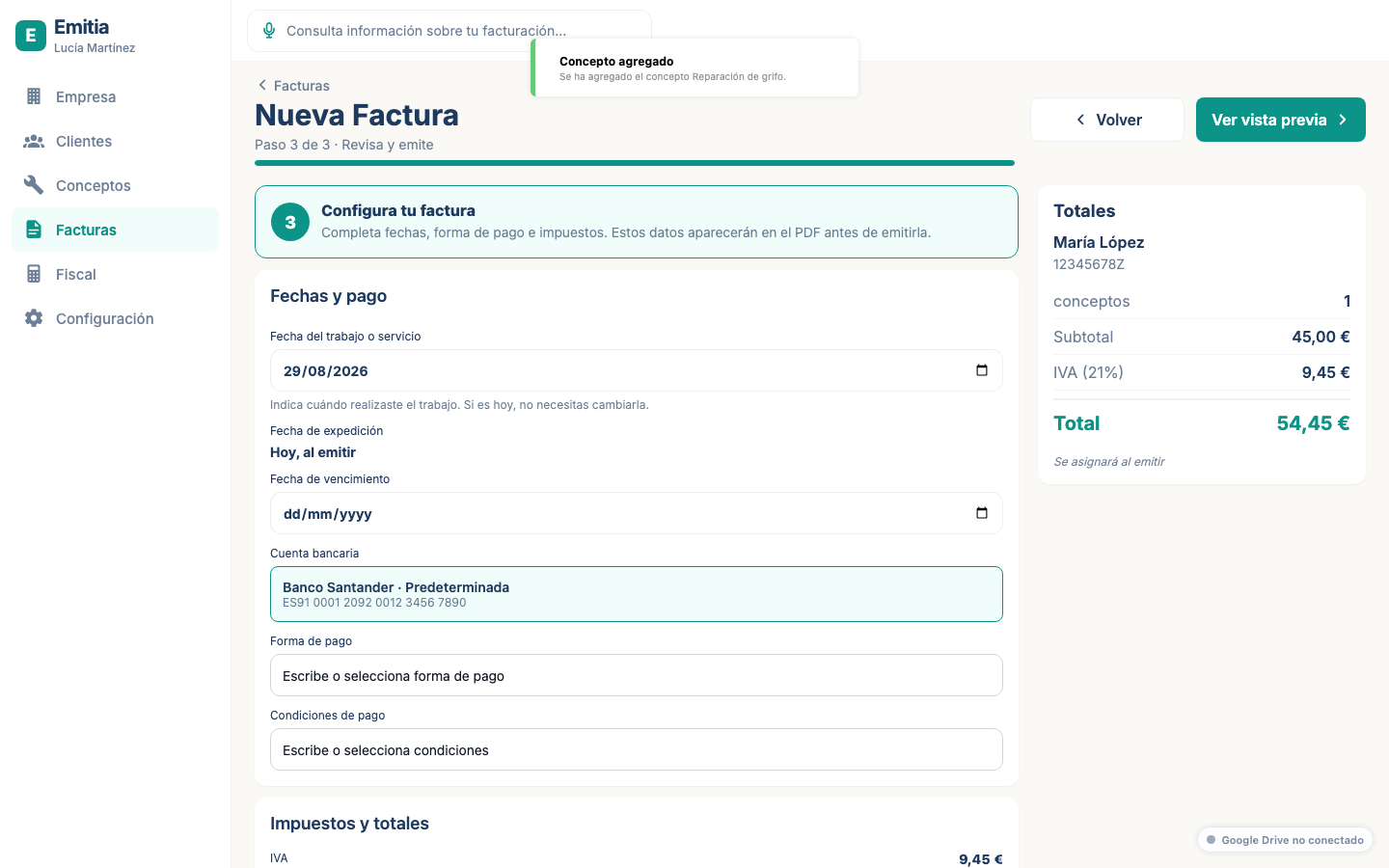Click the Fechas y pago heading
This screenshot has width=1389, height=868.
[x=328, y=296]
